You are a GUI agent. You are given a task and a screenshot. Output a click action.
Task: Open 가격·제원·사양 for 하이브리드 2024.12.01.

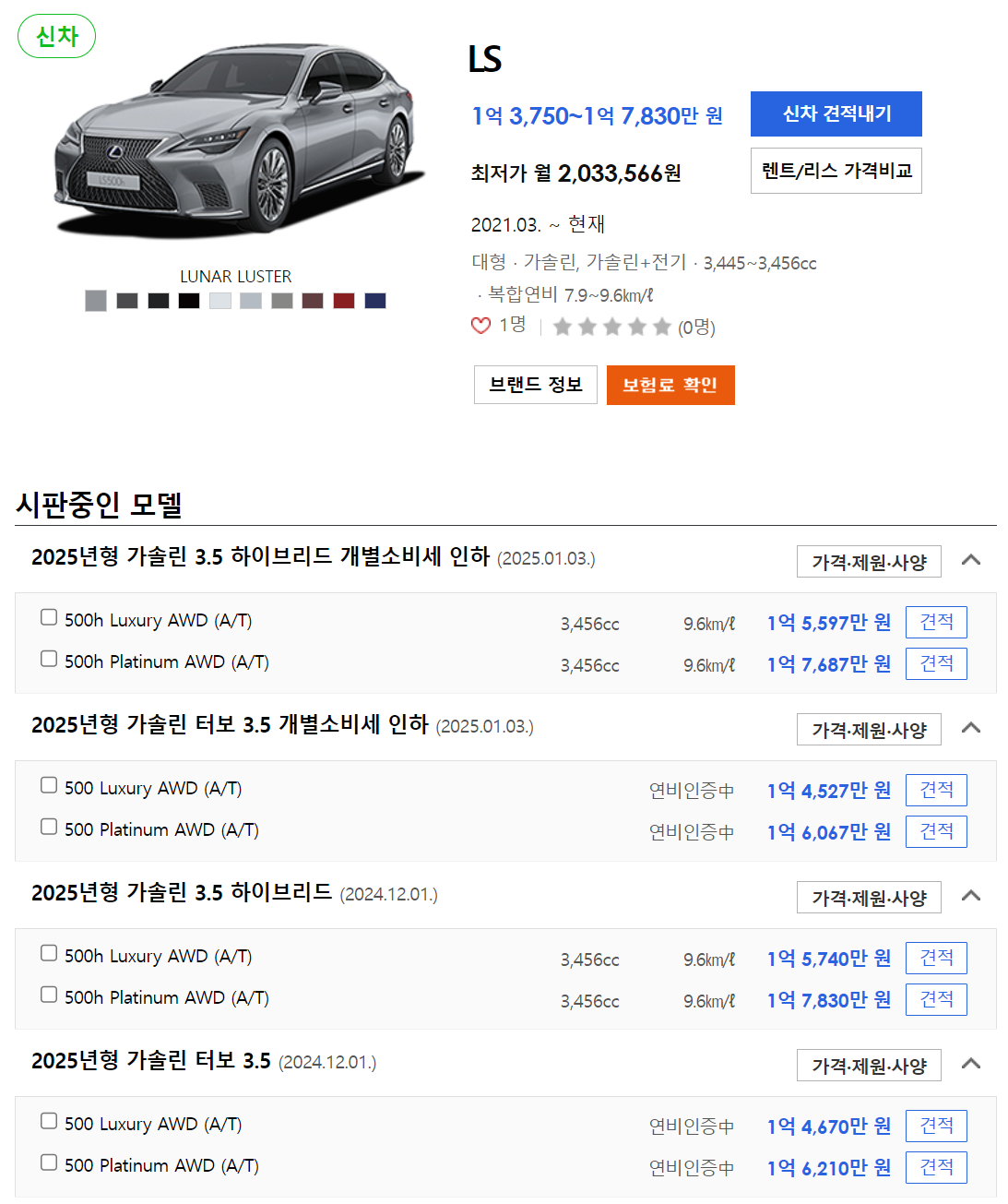869,898
